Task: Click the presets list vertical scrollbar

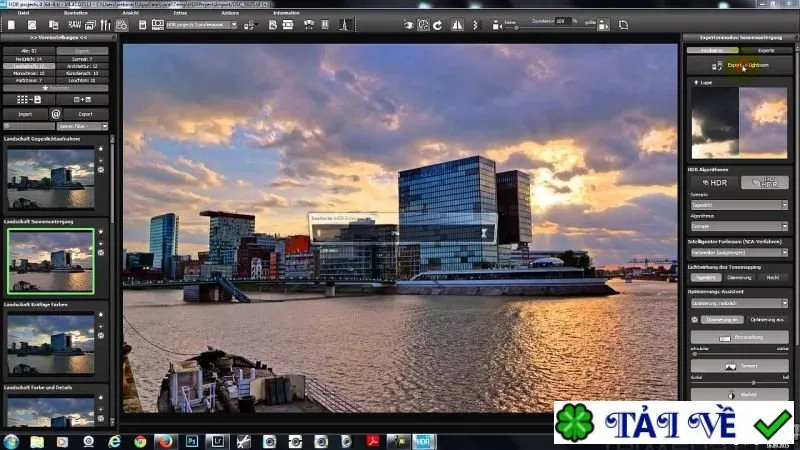Action: 112,281
